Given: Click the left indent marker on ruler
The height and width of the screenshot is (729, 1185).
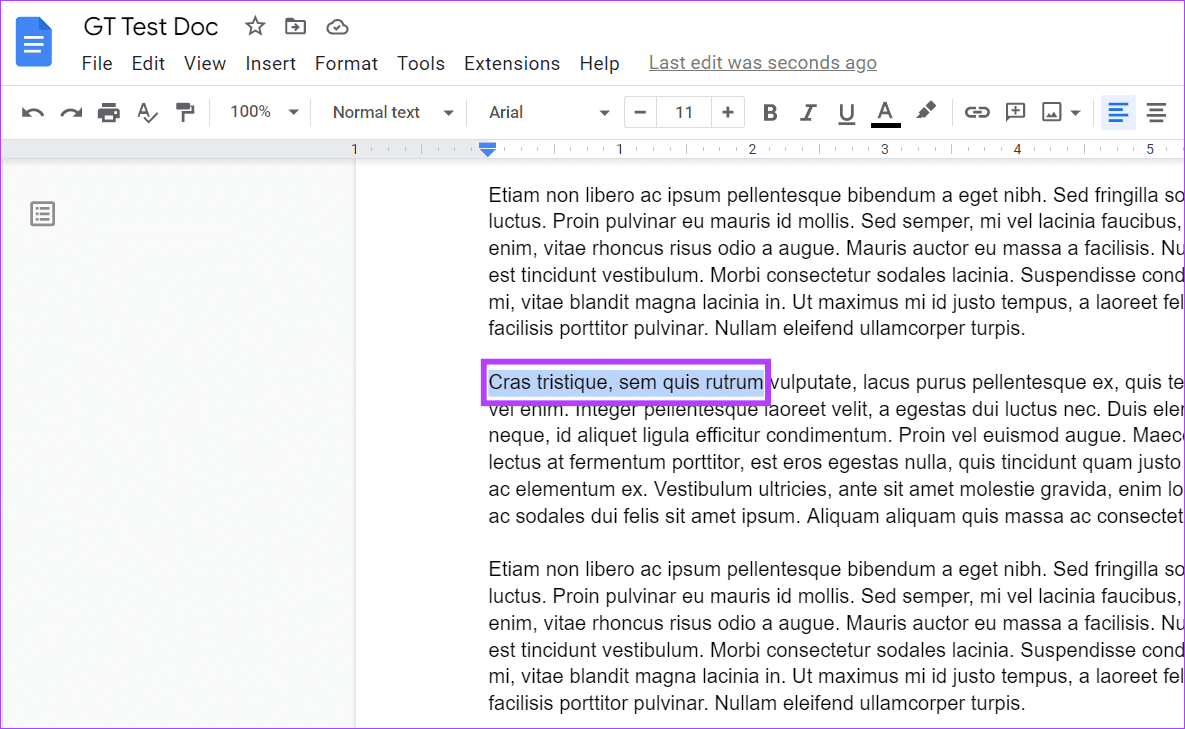Looking at the screenshot, I should (x=487, y=150).
